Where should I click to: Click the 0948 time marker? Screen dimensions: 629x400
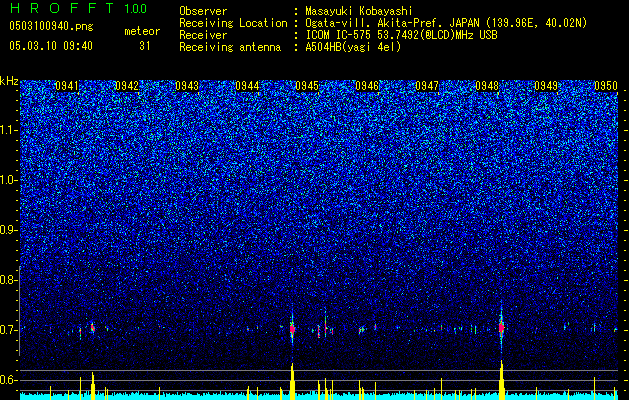tap(487, 86)
